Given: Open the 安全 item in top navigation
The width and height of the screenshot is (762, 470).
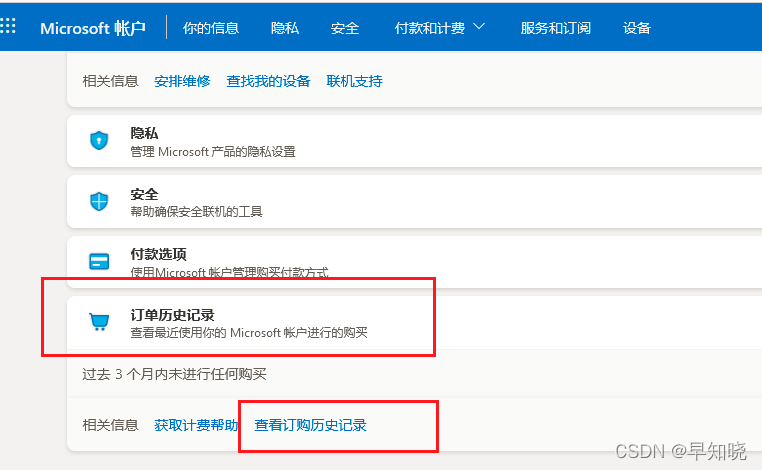Looking at the screenshot, I should pyautogui.click(x=345, y=28).
